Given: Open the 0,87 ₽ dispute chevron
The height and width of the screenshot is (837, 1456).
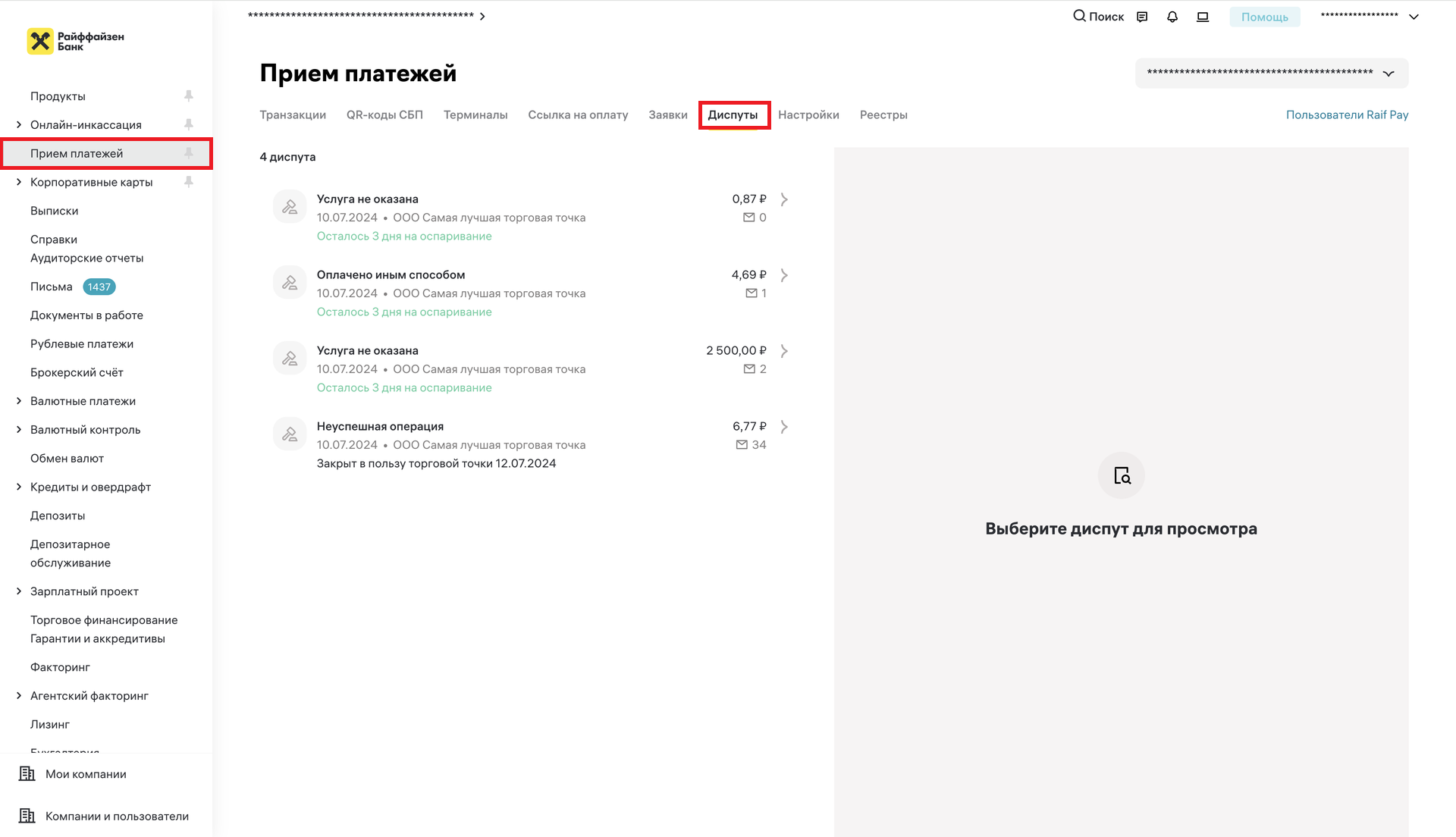Looking at the screenshot, I should click(784, 199).
